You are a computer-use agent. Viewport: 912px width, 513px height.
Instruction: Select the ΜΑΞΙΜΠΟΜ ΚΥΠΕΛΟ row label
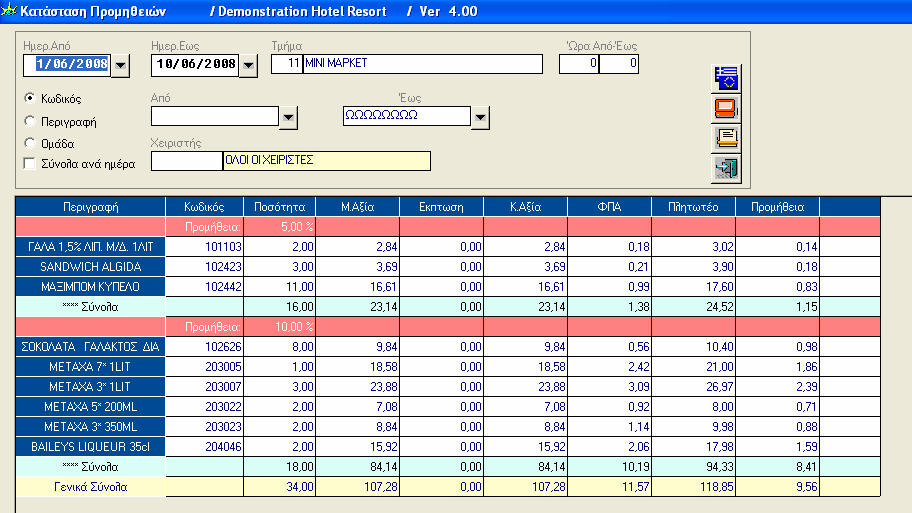(91, 287)
